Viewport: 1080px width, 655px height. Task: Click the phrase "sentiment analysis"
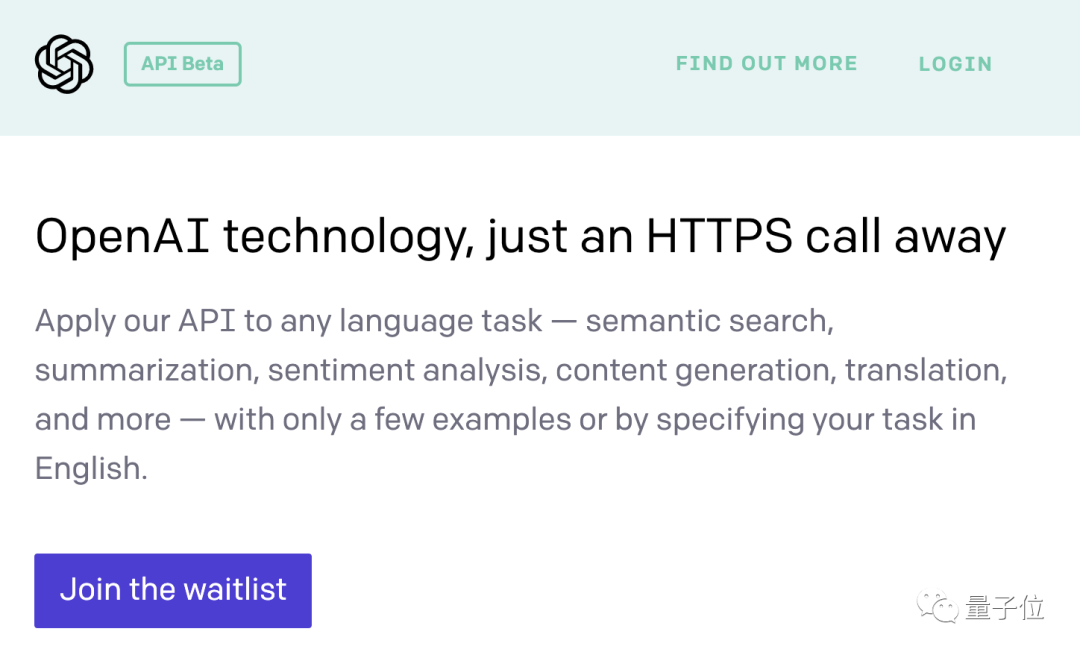(x=407, y=370)
